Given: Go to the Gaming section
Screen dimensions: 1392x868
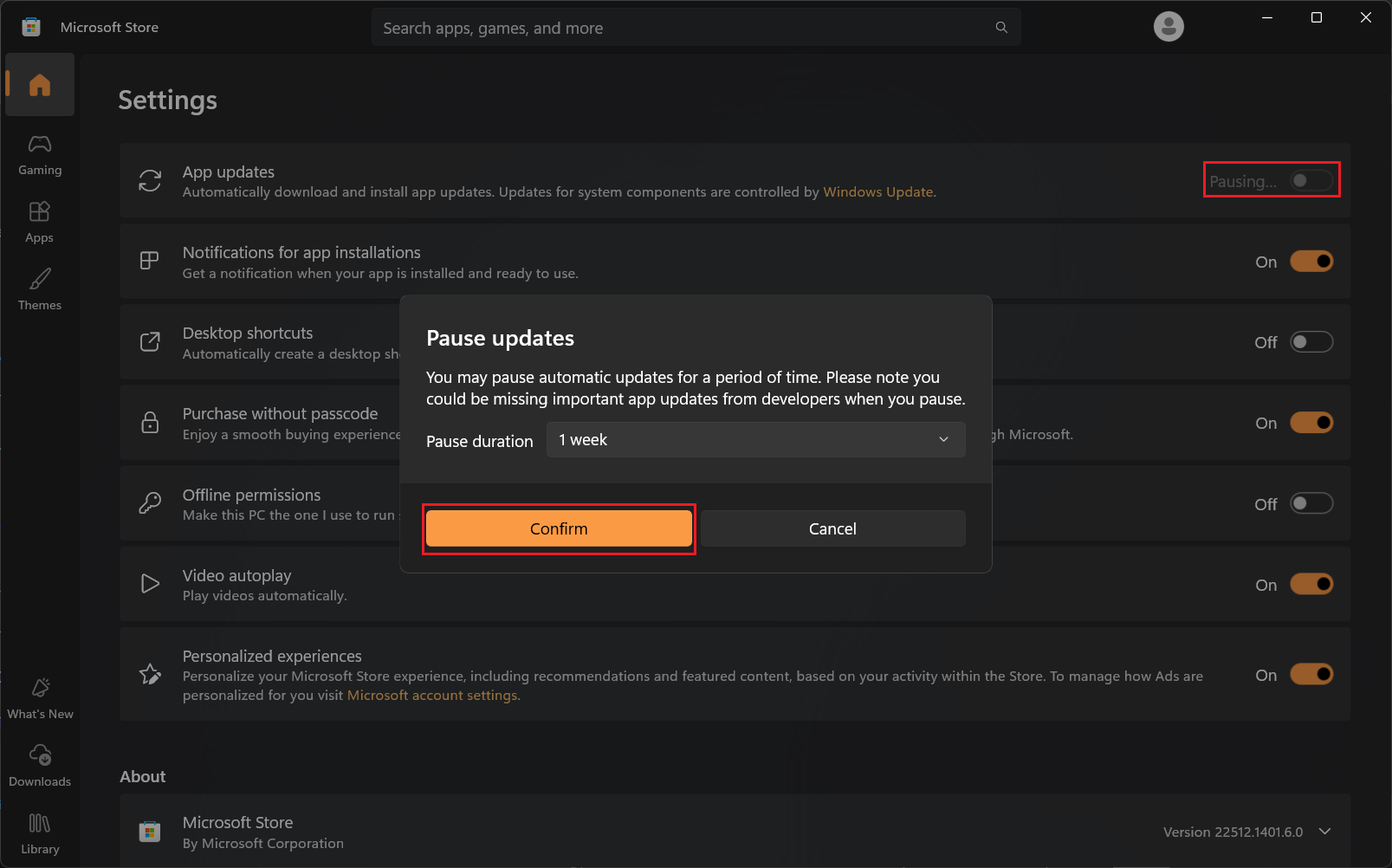Looking at the screenshot, I should click(x=40, y=155).
